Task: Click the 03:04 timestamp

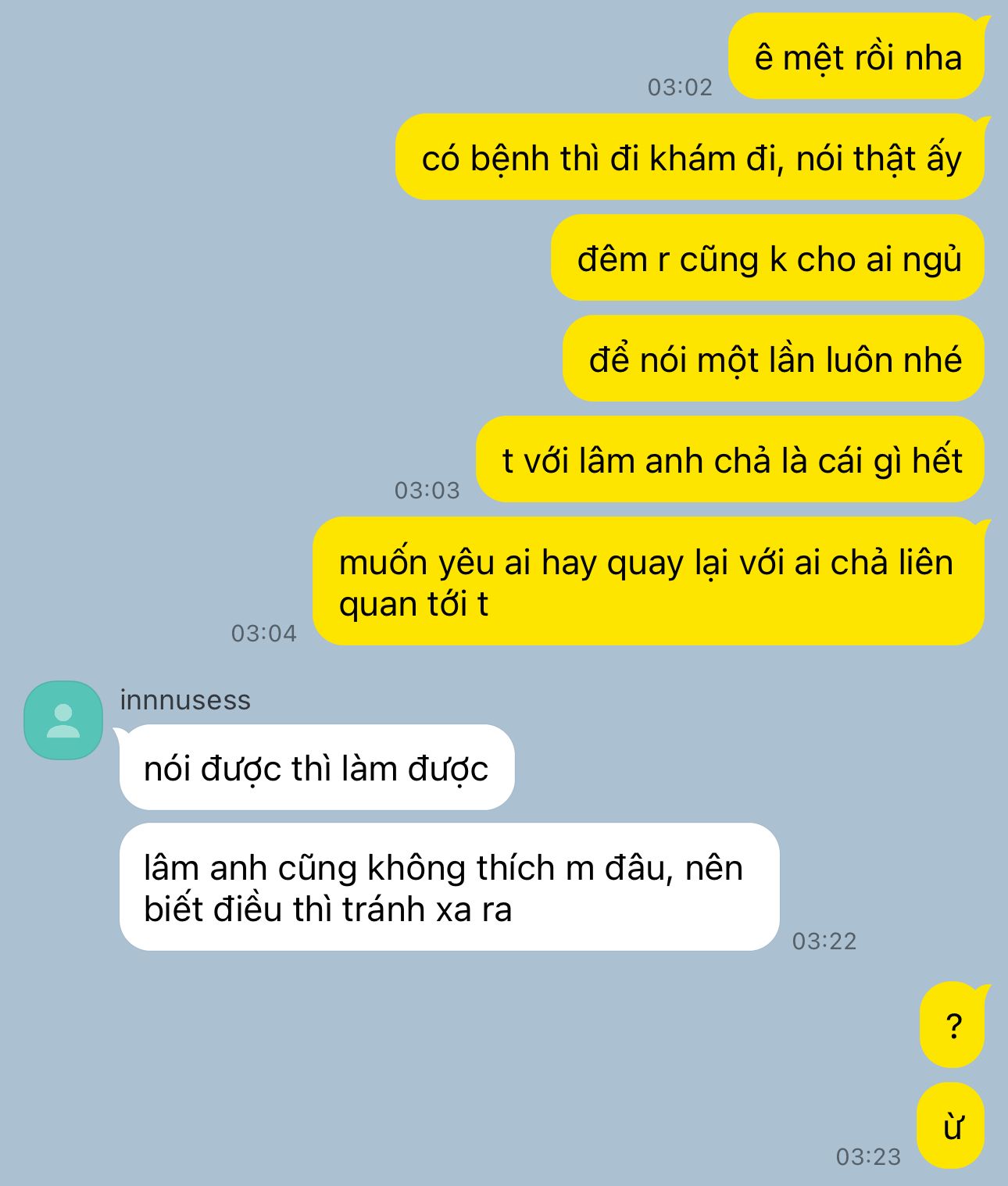Action: tap(264, 633)
